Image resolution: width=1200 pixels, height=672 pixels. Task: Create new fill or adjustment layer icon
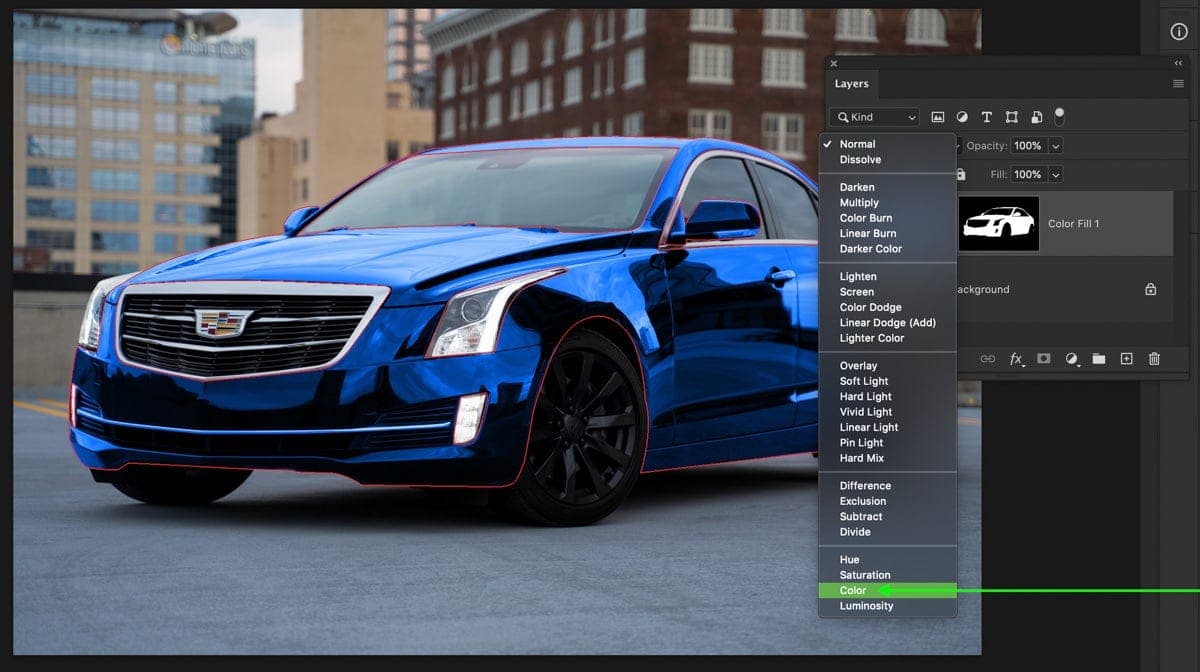click(1071, 358)
